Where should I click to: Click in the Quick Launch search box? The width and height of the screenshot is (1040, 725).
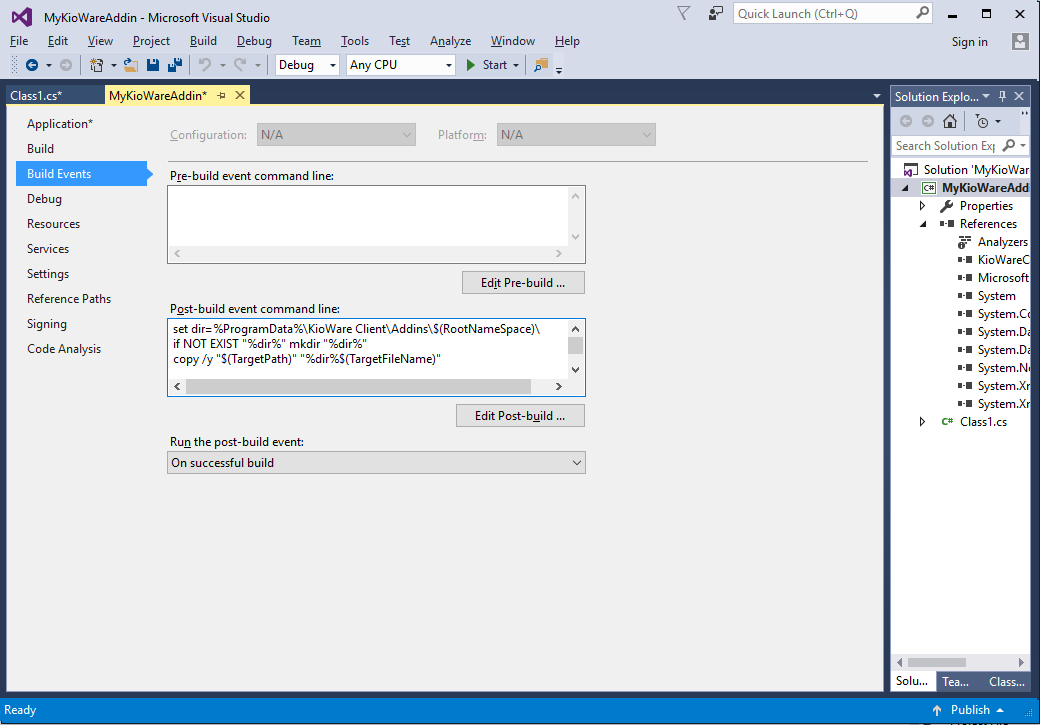click(824, 13)
